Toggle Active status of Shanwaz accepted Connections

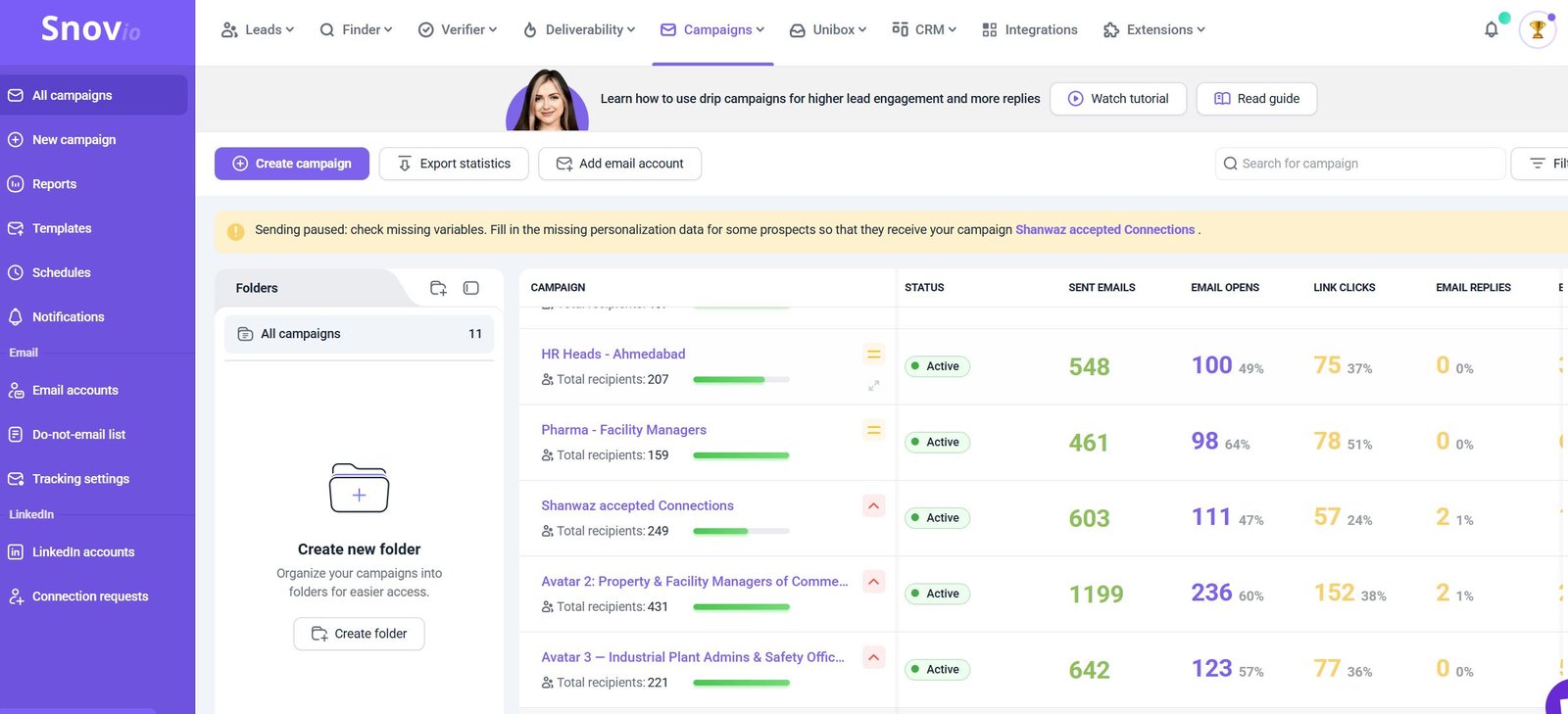937,518
